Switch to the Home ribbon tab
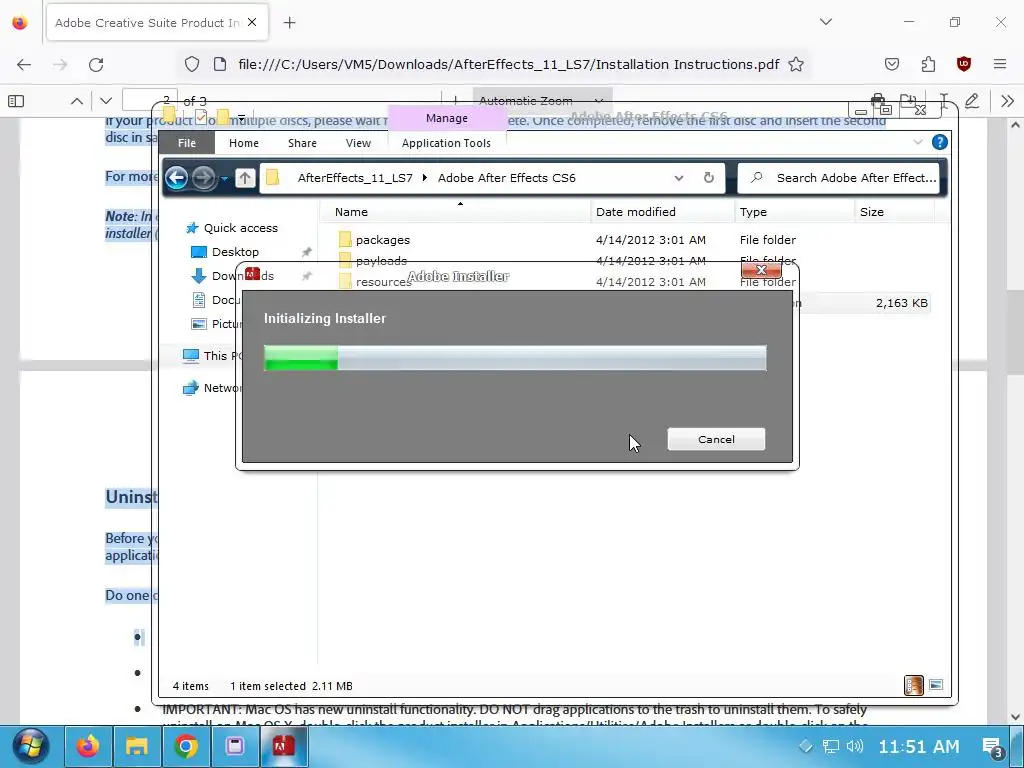The height and width of the screenshot is (768, 1024). tap(244, 142)
